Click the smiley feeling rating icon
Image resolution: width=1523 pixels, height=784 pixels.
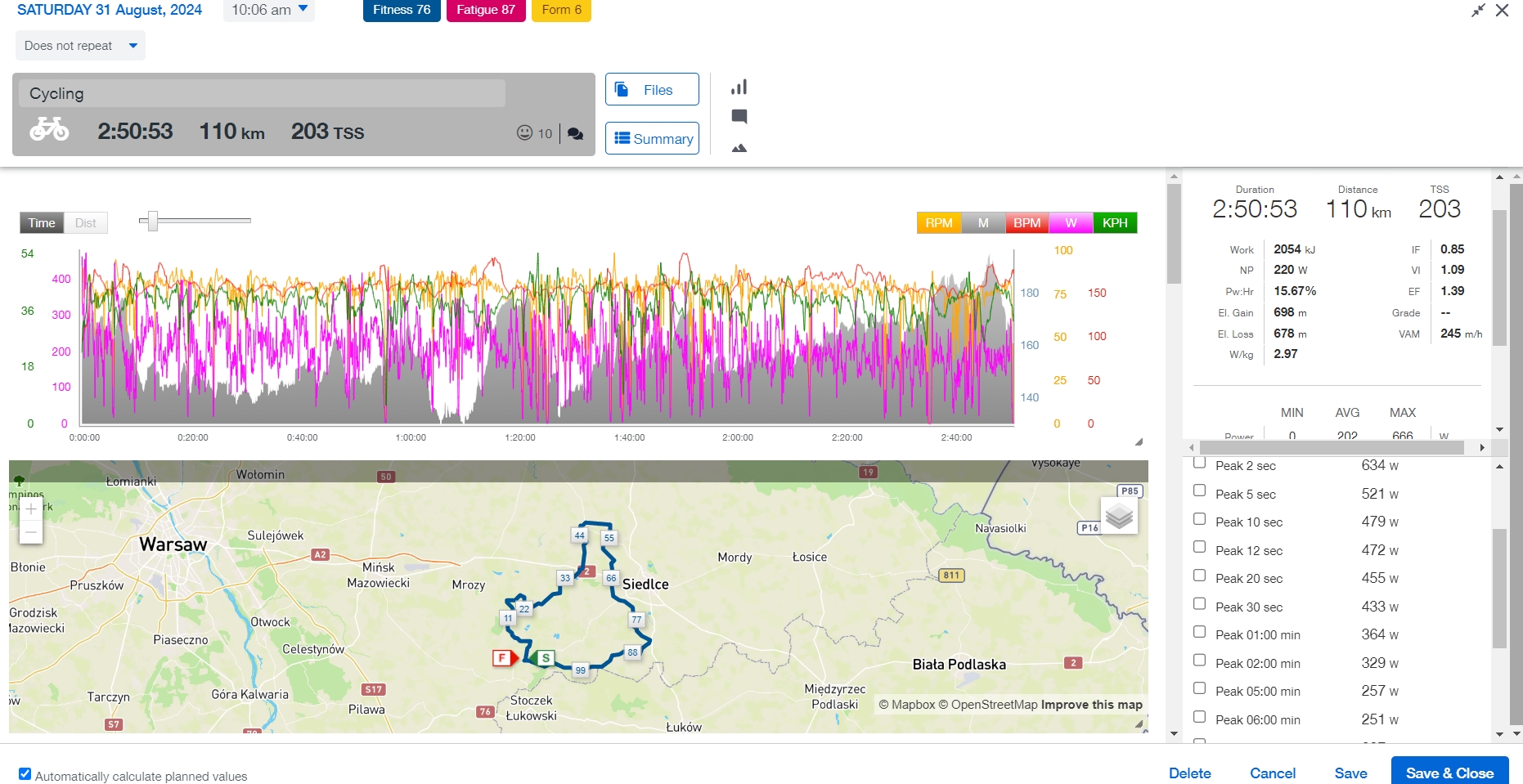point(525,132)
